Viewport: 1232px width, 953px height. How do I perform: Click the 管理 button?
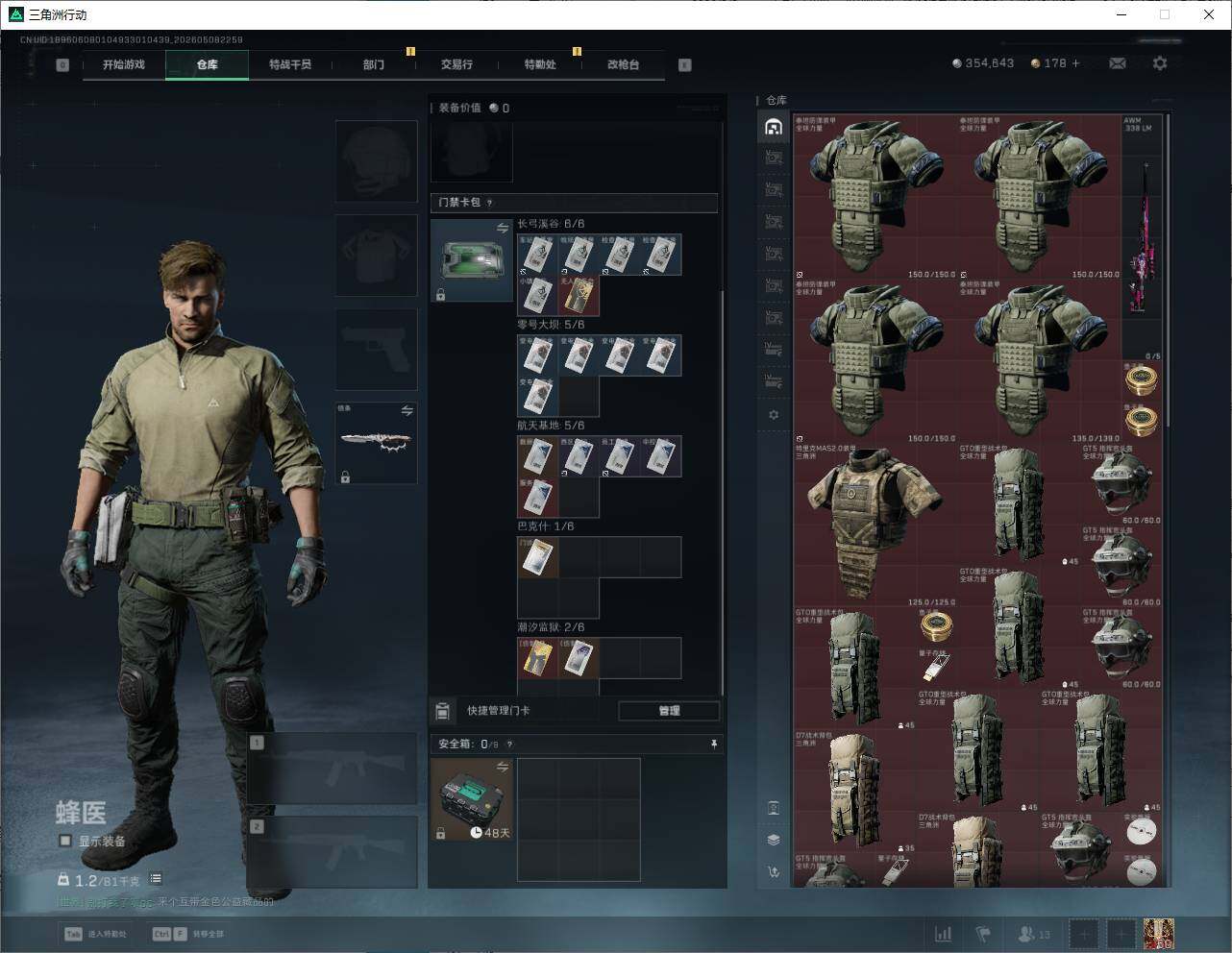click(x=669, y=711)
